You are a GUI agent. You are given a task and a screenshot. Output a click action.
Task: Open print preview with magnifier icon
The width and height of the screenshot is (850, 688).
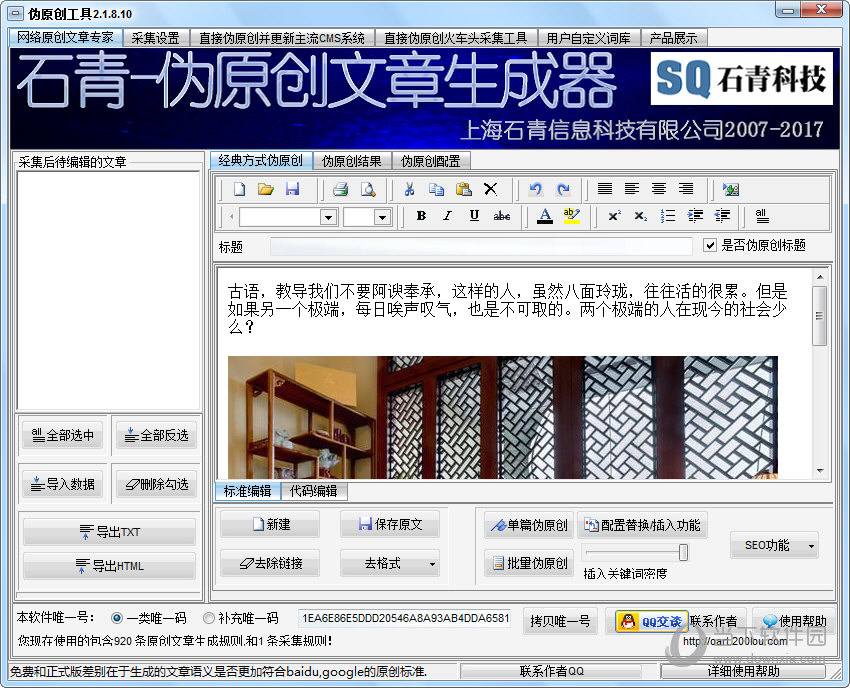pos(368,189)
